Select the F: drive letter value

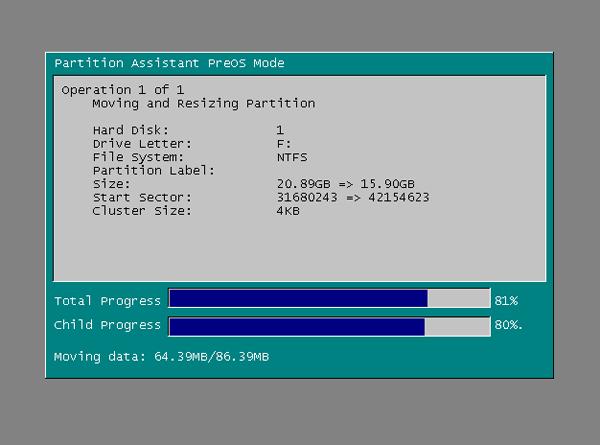(x=284, y=144)
